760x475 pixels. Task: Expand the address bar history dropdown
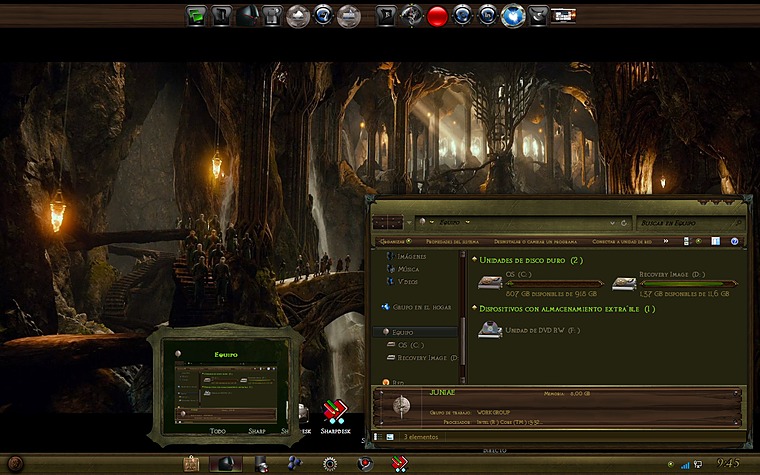point(612,222)
